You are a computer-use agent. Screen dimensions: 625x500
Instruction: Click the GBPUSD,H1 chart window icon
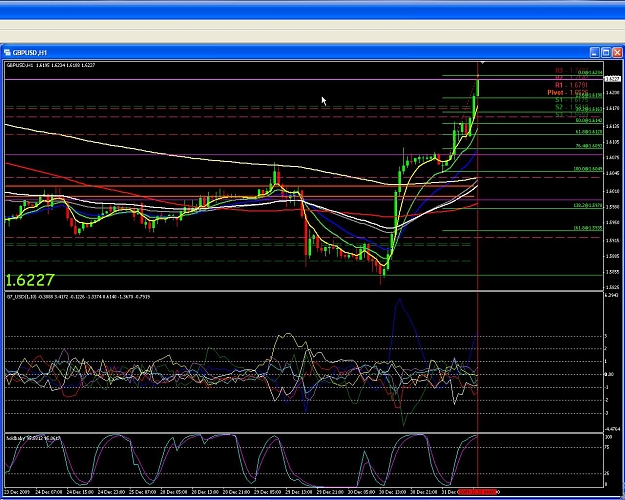[x=7, y=53]
